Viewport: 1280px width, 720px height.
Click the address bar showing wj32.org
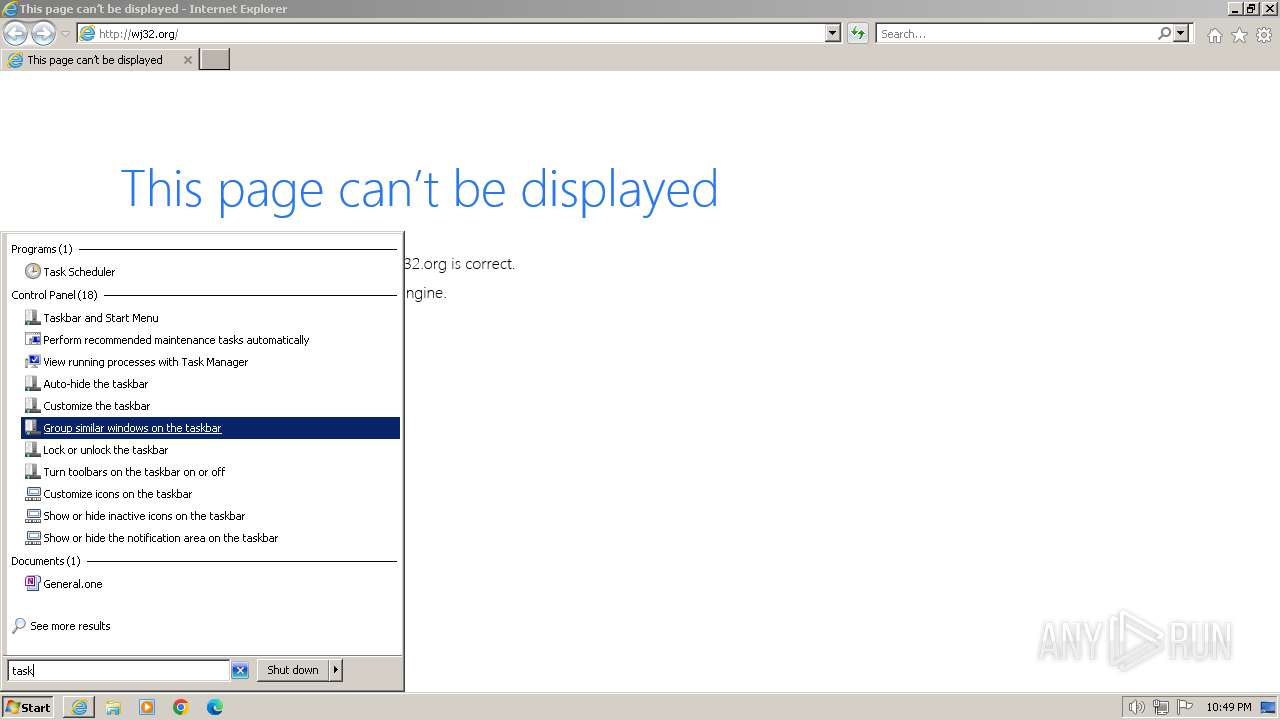point(450,34)
